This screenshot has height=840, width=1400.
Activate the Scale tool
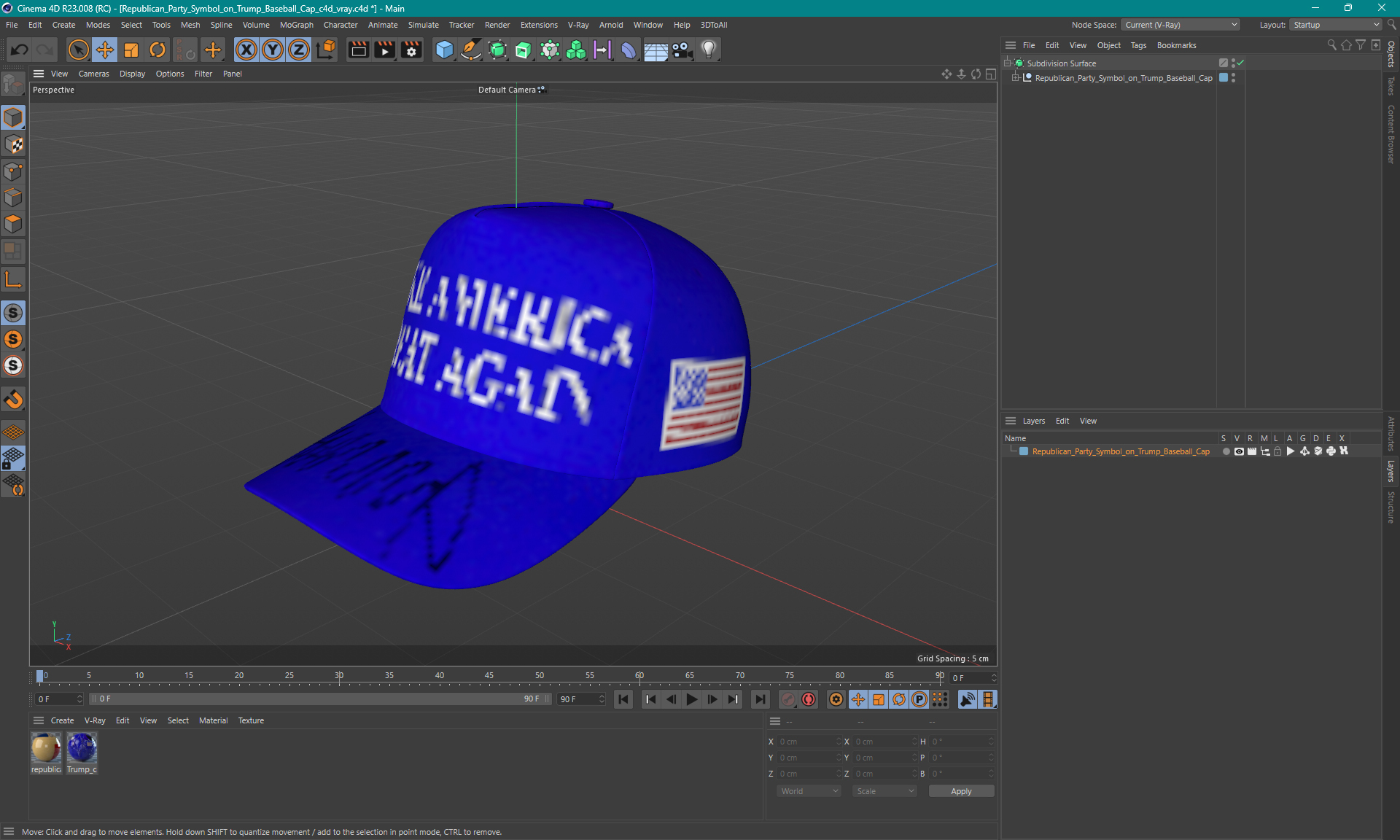pos(131,50)
